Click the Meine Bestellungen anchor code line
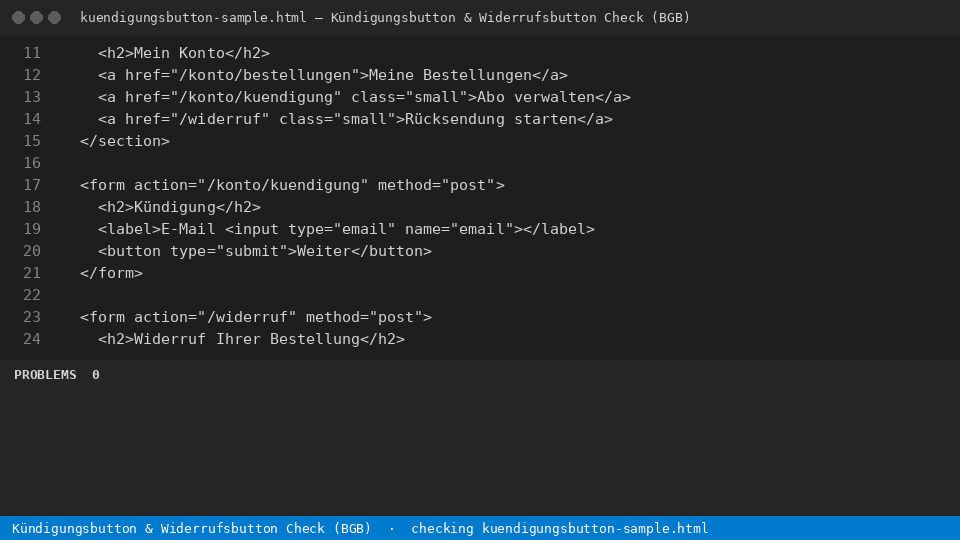Screen dimensions: 960x540 (332, 75)
